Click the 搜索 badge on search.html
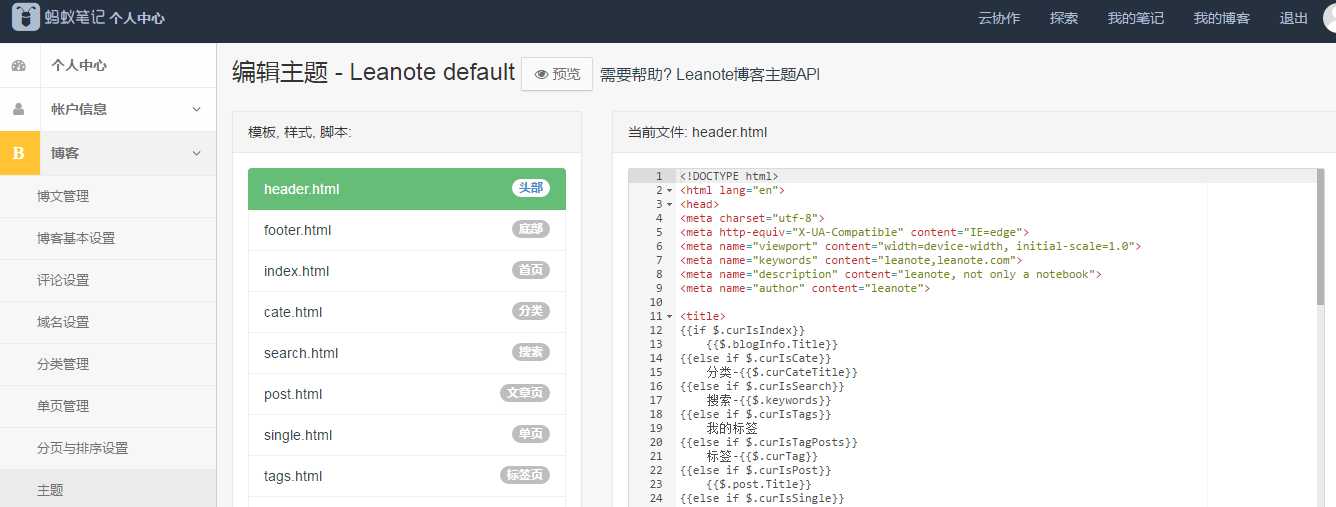Screen dimensions: 1336x507 point(531,352)
